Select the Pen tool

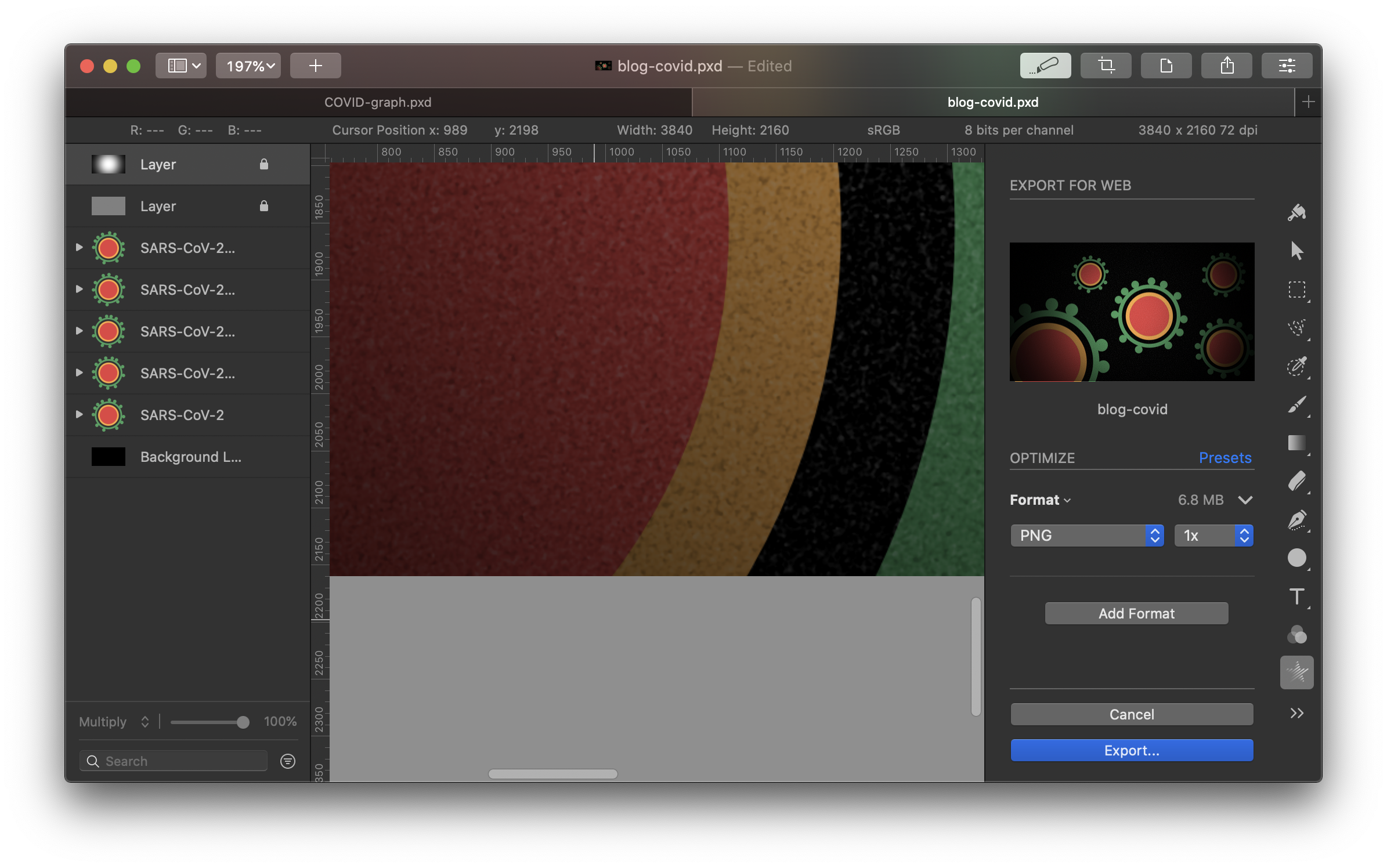(1296, 520)
